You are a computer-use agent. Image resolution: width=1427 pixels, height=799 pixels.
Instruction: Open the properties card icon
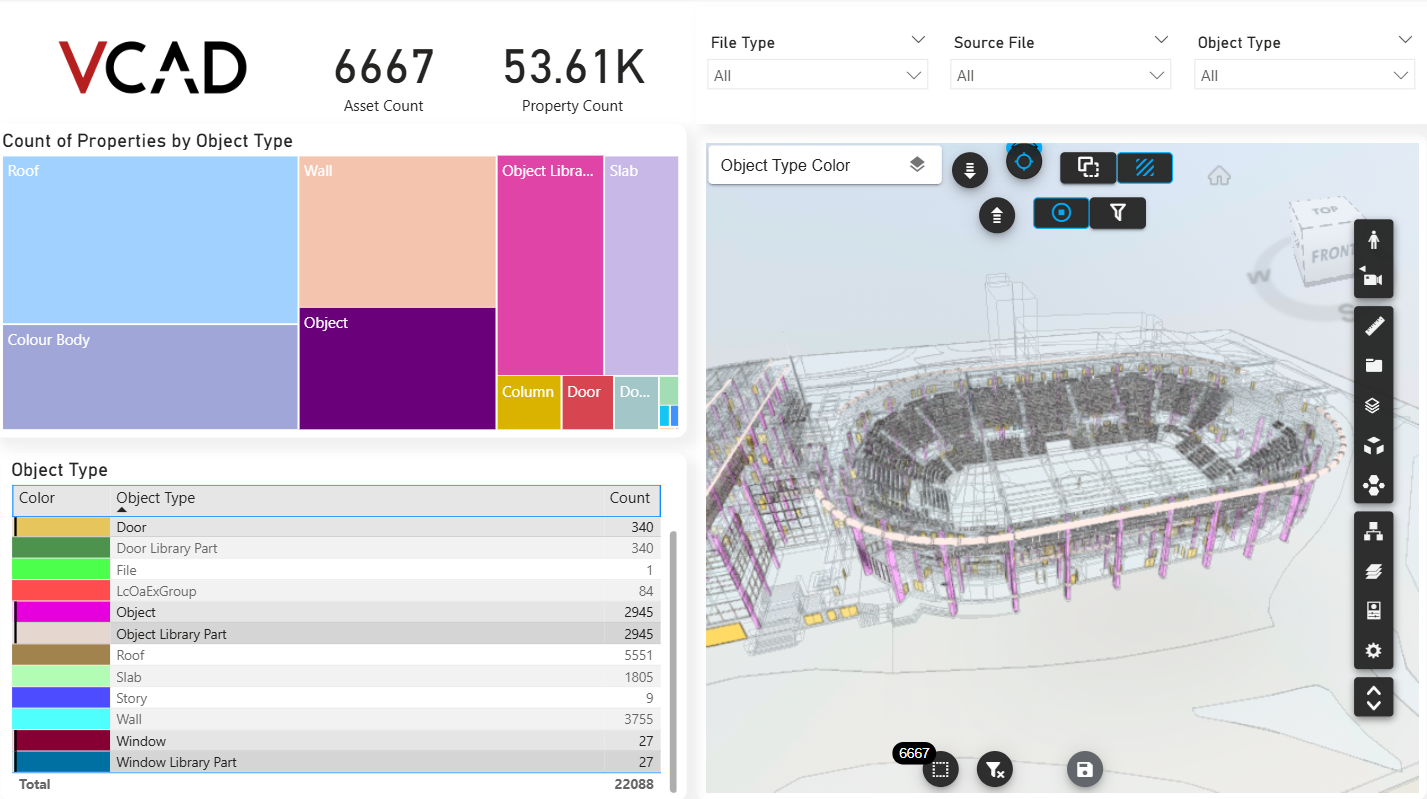(1374, 611)
